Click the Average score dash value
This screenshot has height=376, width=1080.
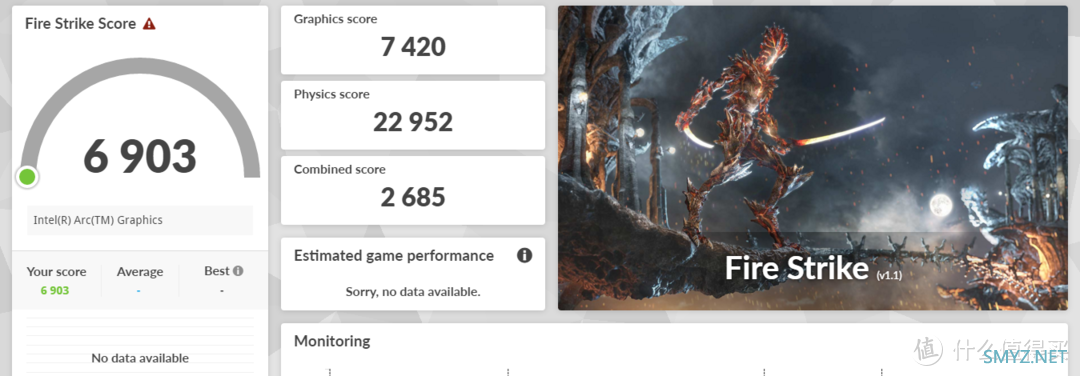138,291
